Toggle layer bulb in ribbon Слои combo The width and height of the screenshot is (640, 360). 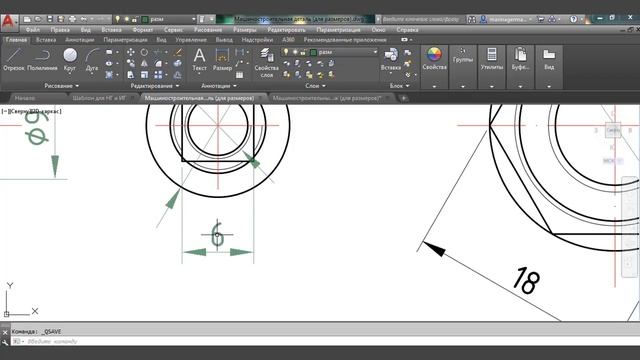(286, 52)
